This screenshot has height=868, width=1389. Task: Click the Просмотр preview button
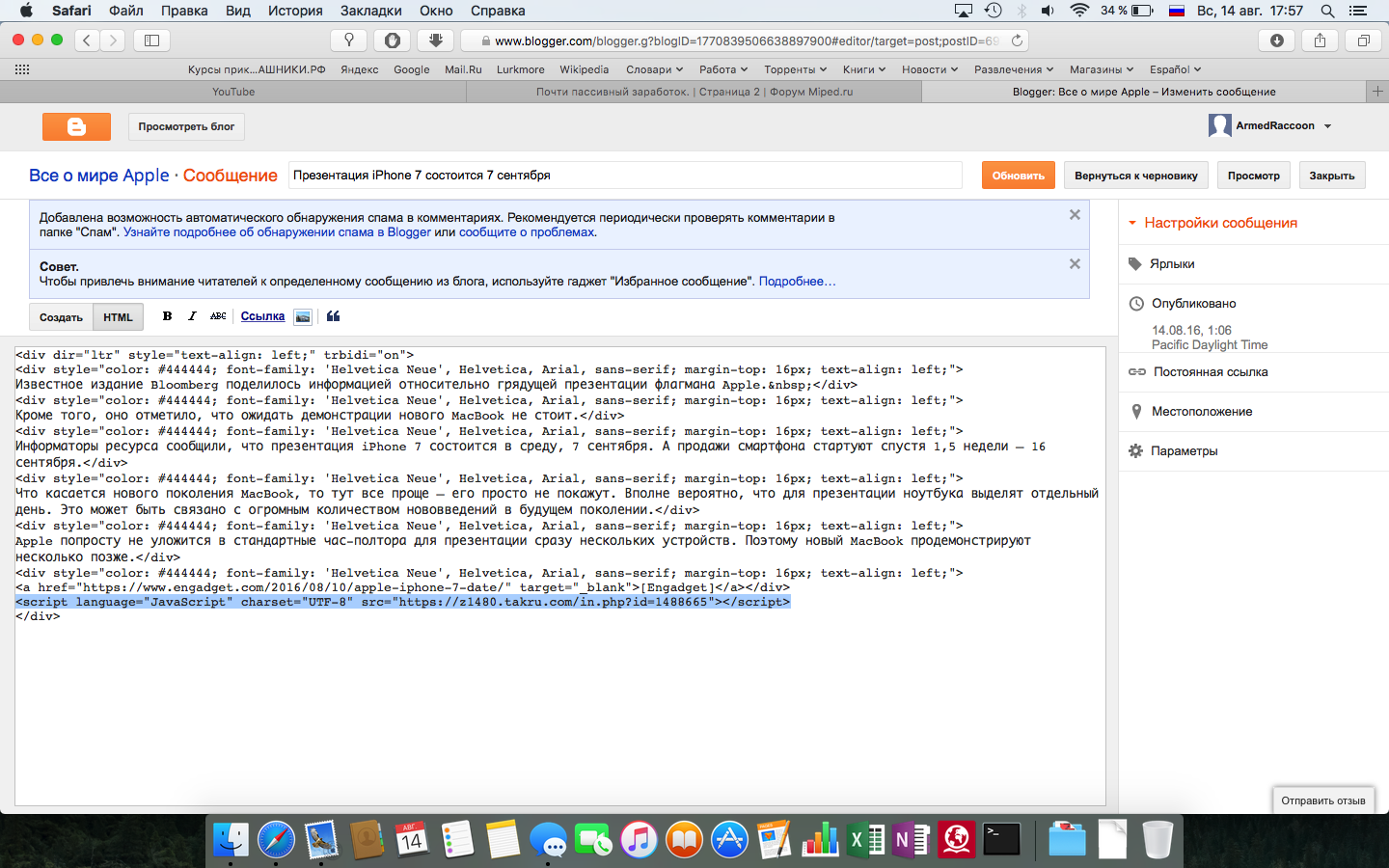click(x=1254, y=176)
